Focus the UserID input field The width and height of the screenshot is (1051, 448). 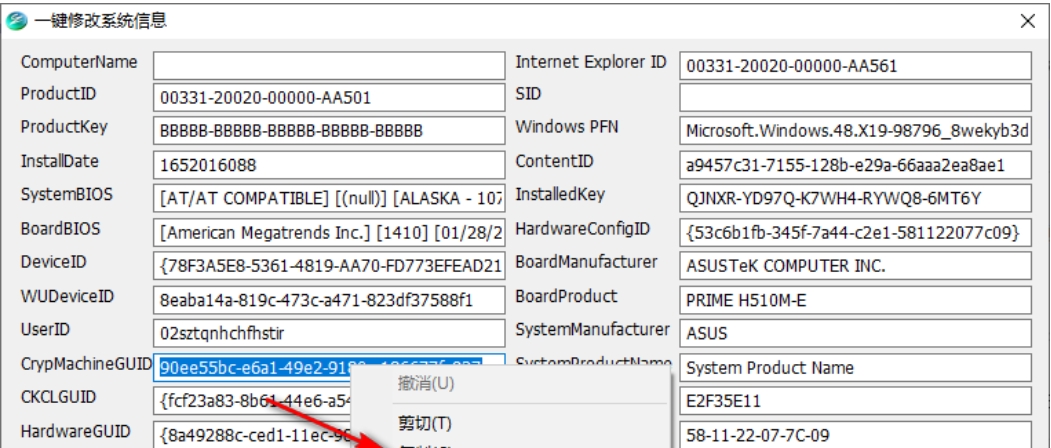pos(329,333)
